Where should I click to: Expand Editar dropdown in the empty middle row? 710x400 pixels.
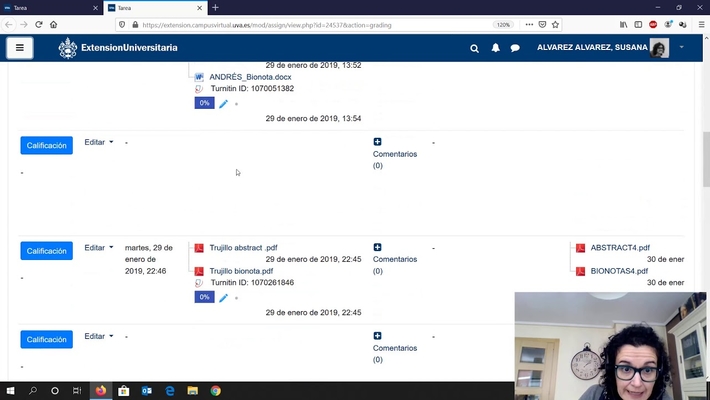(99, 142)
